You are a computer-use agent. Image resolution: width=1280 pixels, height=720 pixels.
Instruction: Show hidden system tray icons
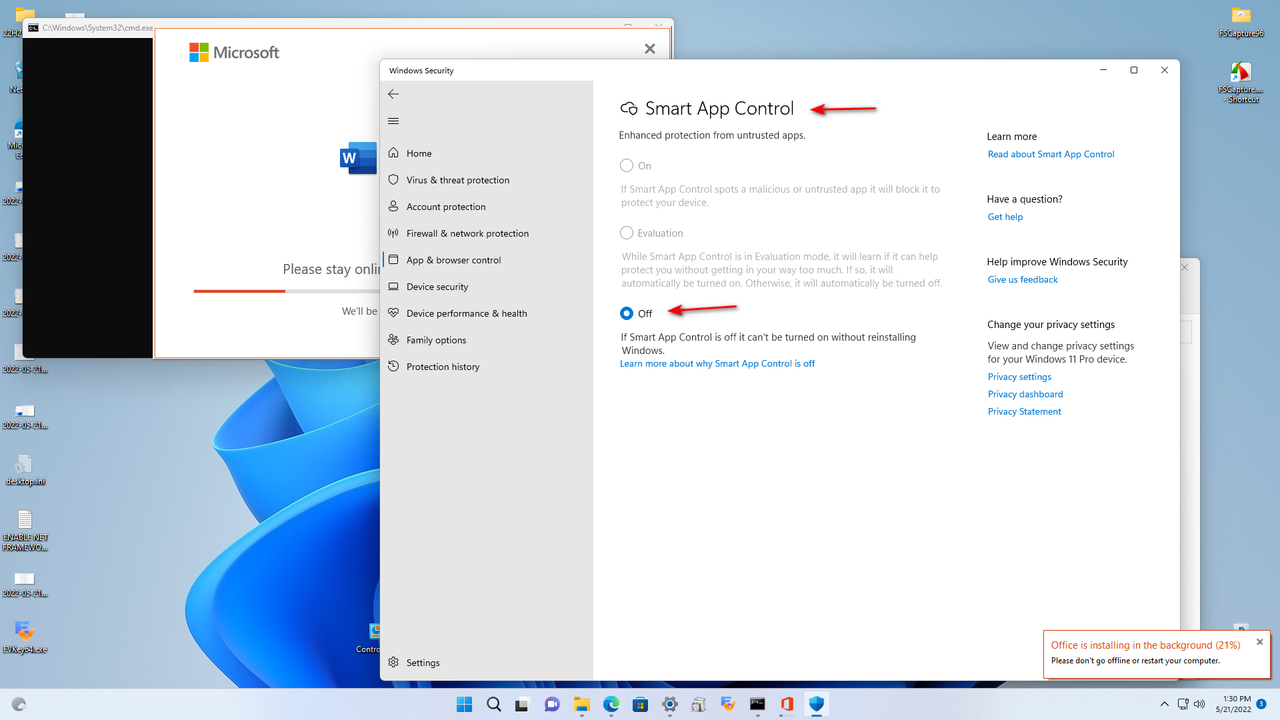tap(1165, 704)
